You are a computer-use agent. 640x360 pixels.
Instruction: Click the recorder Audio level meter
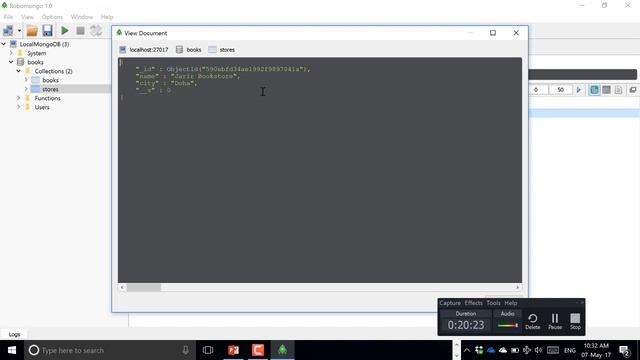point(507,325)
